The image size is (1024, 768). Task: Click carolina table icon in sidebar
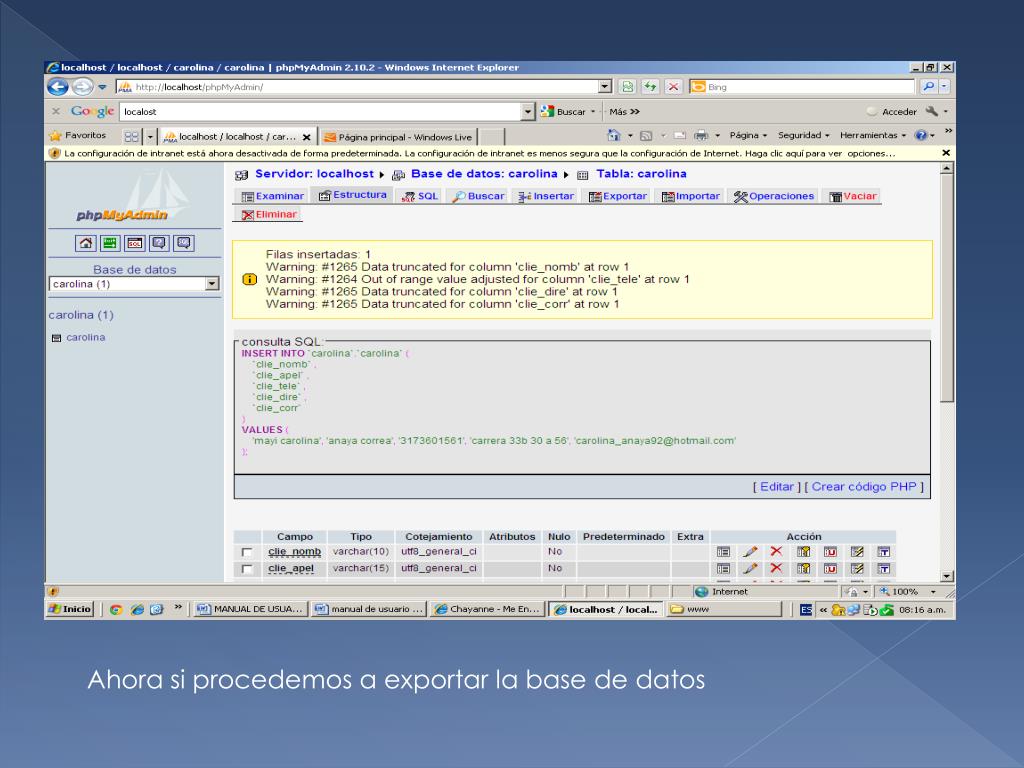(56, 338)
